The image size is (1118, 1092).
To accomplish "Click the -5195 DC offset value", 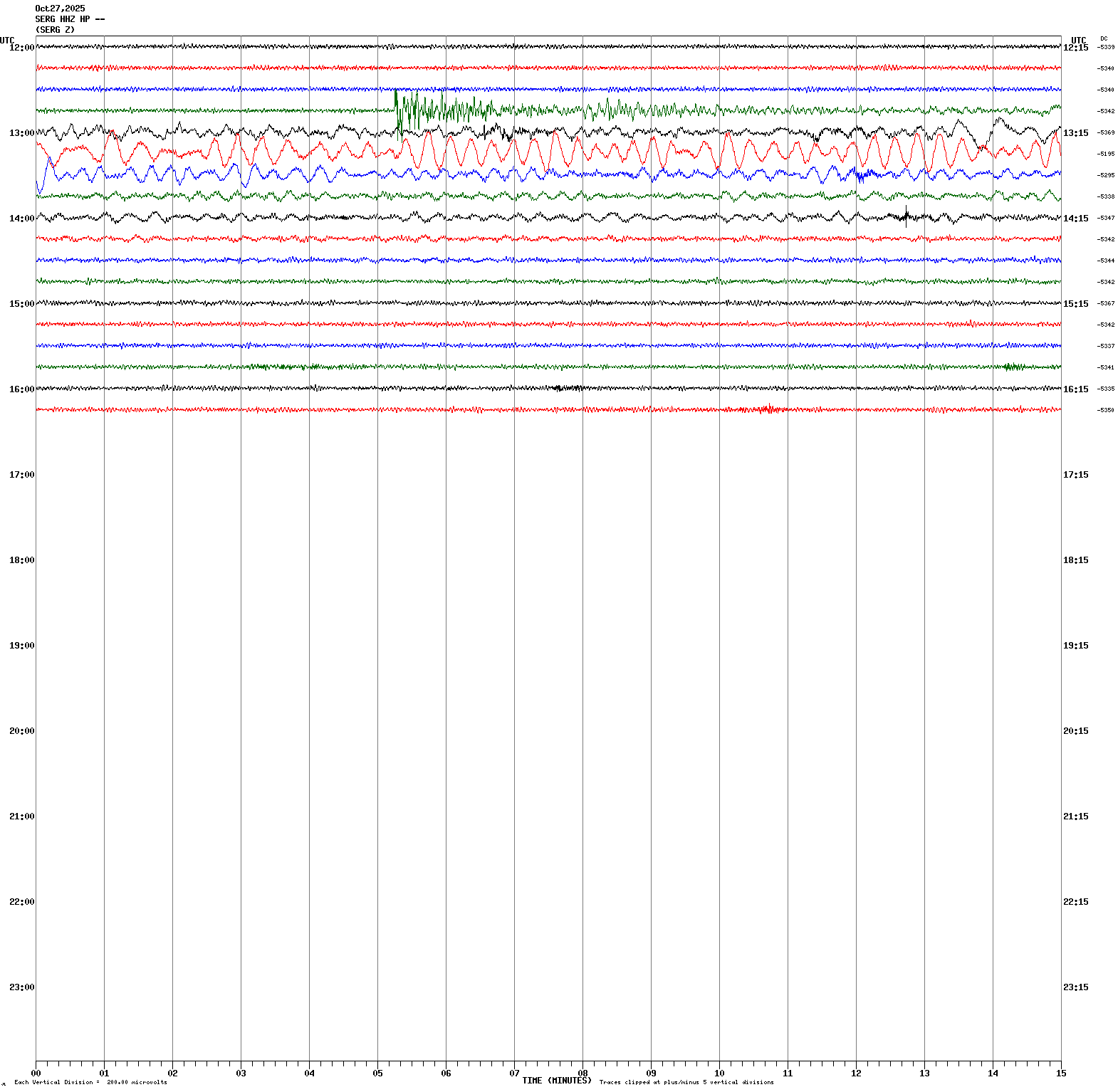I will (1106, 154).
